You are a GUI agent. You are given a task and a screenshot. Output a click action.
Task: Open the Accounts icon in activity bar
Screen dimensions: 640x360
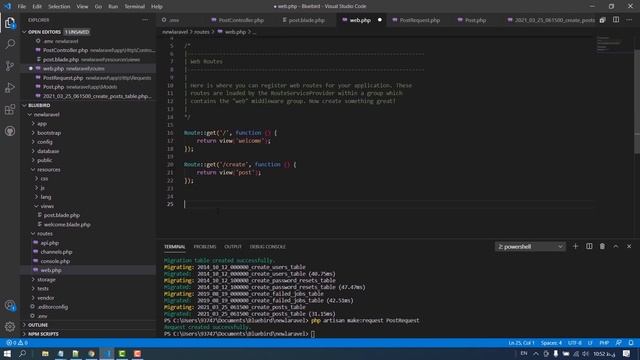click(x=10, y=305)
